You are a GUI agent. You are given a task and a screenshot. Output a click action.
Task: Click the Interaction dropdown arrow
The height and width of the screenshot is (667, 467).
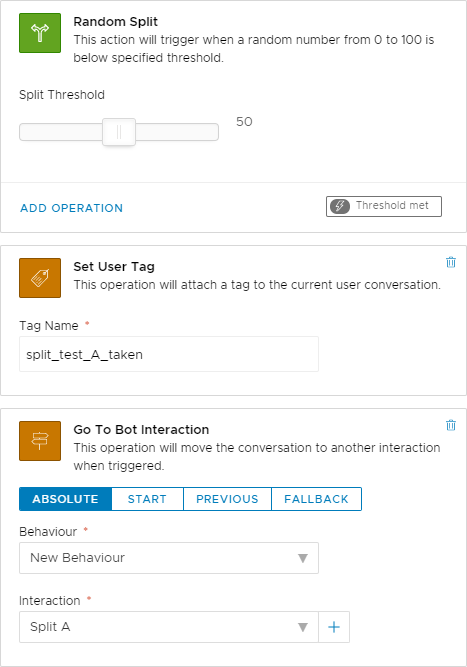coord(302,627)
